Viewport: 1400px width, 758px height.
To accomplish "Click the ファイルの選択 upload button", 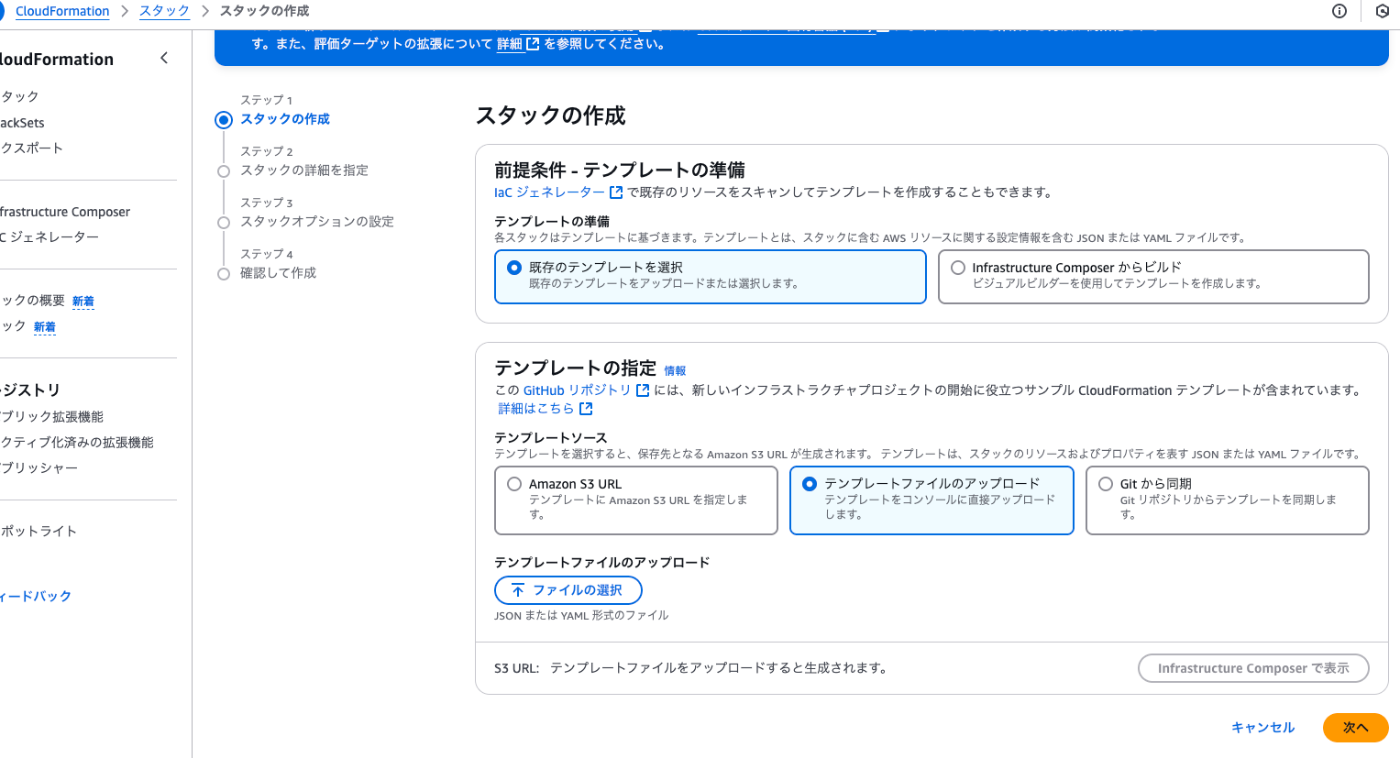I will pyautogui.click(x=568, y=590).
